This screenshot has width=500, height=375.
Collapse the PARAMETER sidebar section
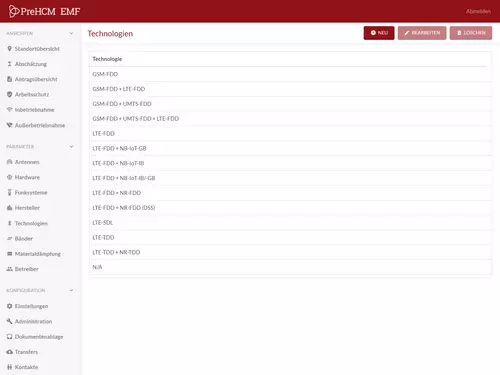point(71,147)
